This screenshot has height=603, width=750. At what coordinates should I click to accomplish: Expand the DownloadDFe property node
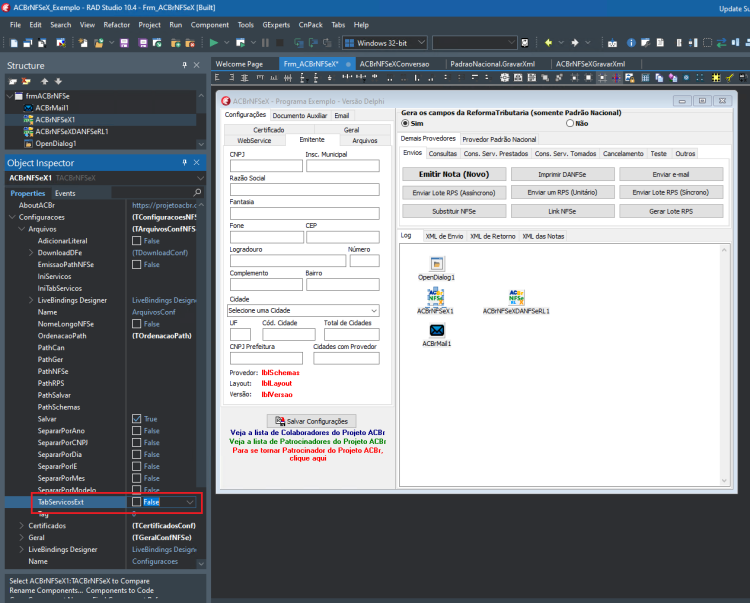pyautogui.click(x=31, y=252)
